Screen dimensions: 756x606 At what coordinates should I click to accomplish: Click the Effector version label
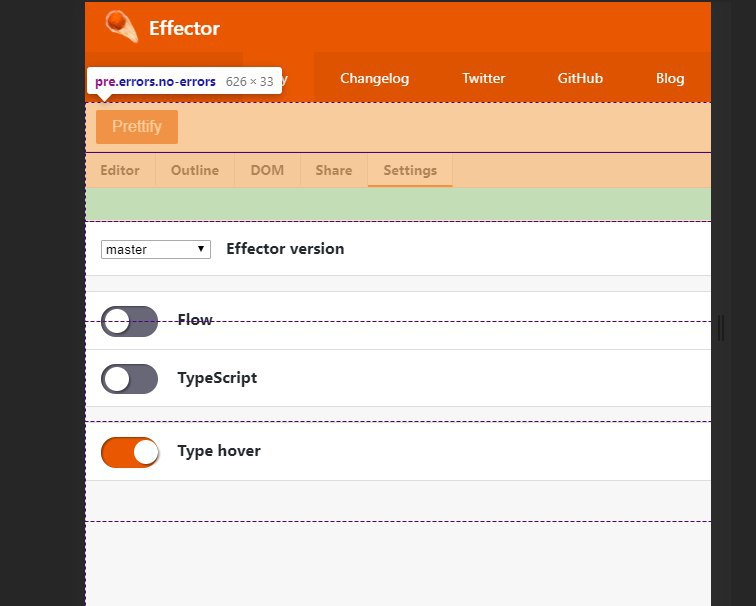coord(285,249)
